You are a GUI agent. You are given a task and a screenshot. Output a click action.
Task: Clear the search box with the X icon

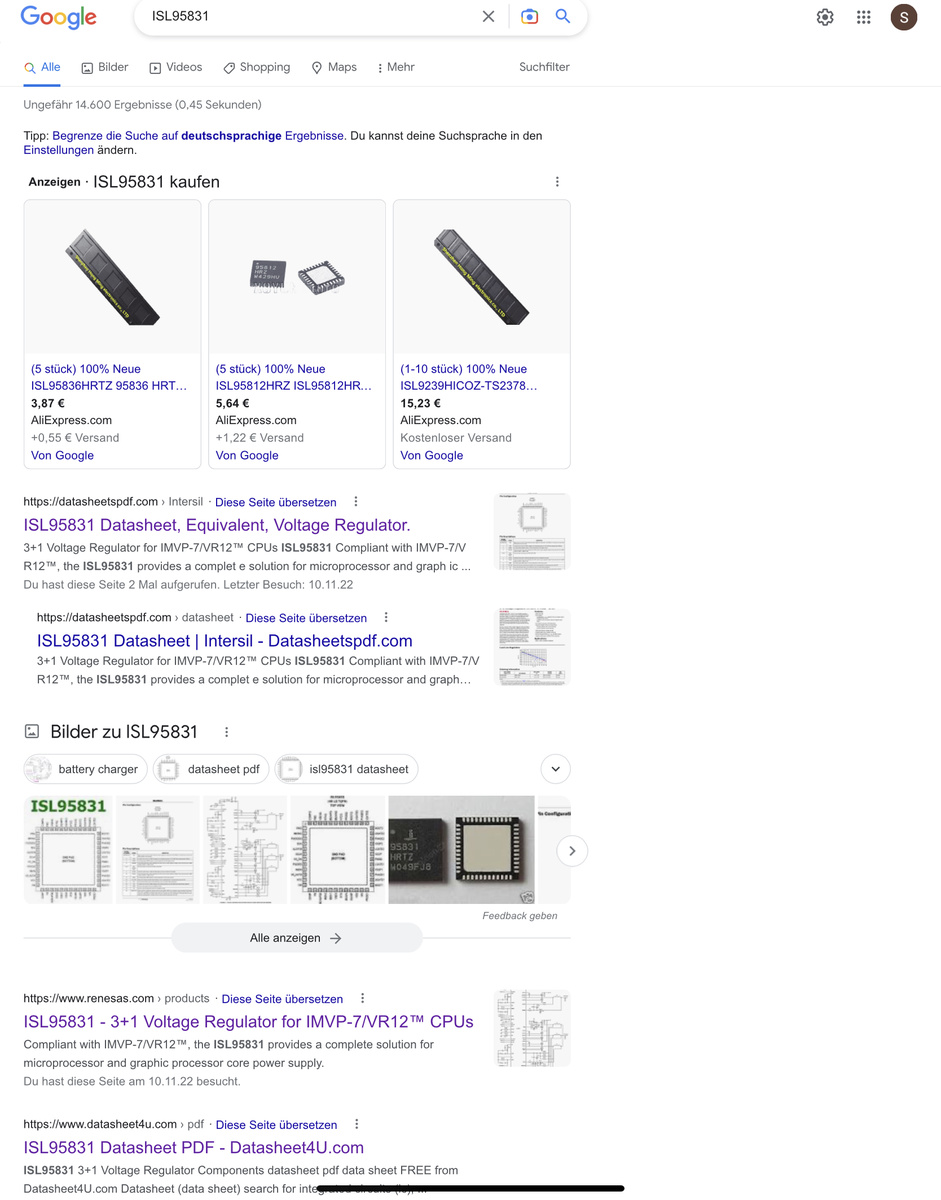pos(488,16)
